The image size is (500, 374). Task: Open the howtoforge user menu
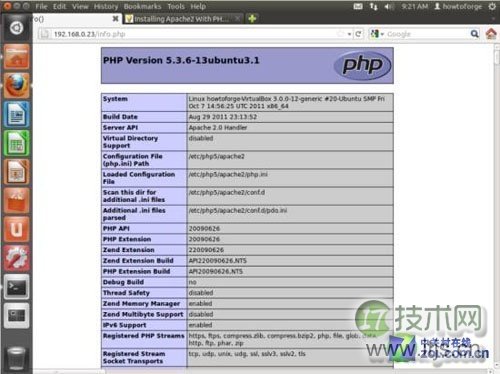pos(458,6)
